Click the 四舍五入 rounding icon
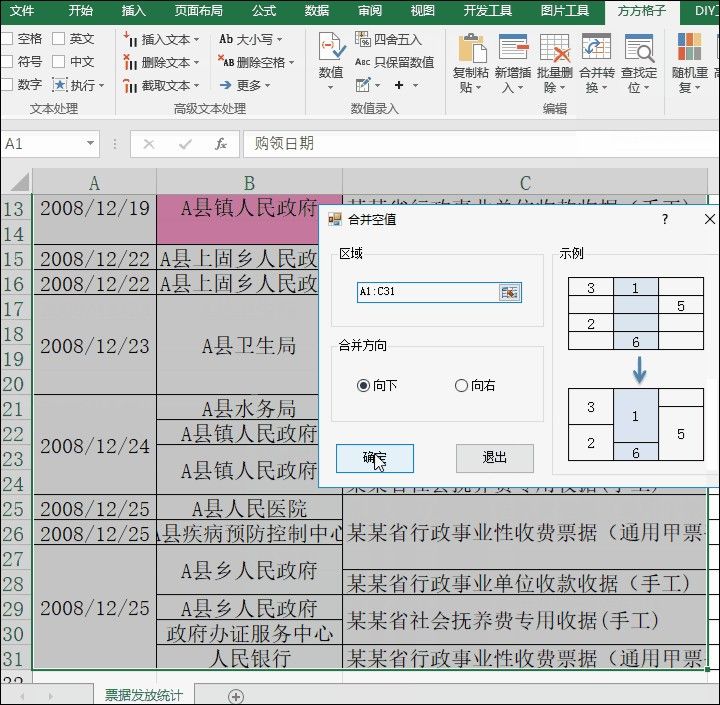This screenshot has height=705, width=720. click(362, 39)
